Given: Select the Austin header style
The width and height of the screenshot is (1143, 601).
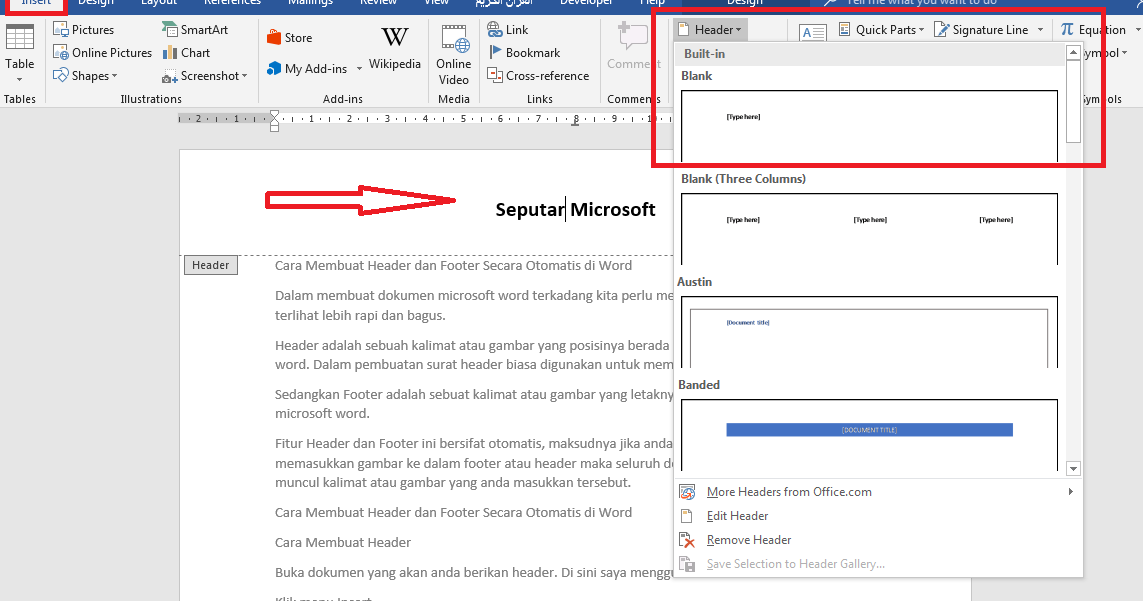Looking at the screenshot, I should pyautogui.click(x=869, y=331).
